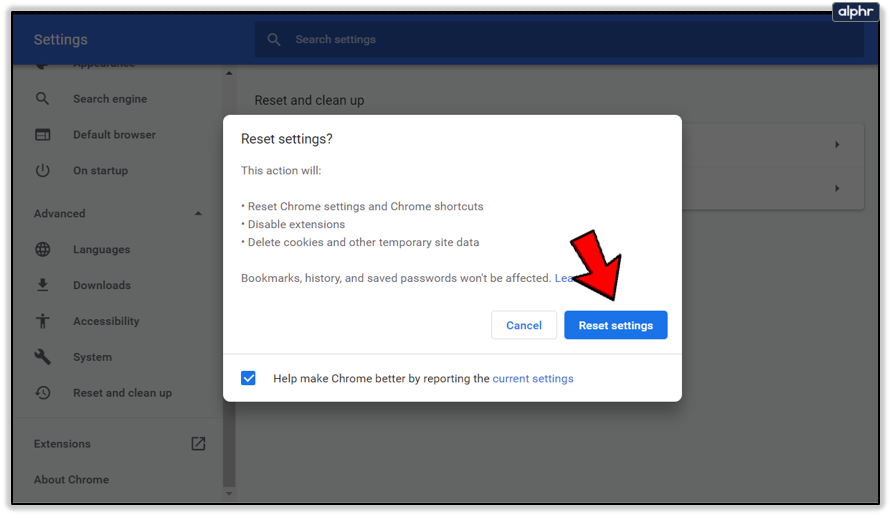
Task: Click the blue Reset settings button
Action: [615, 325]
